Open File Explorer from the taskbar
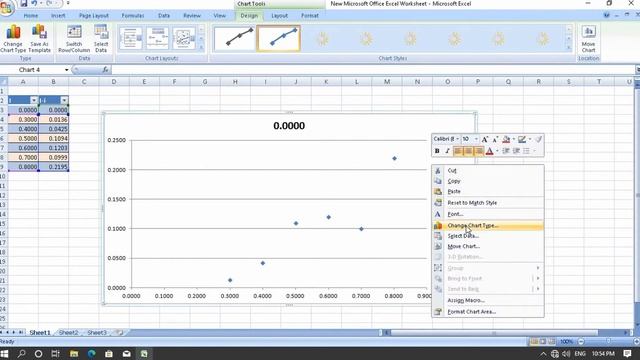 pyautogui.click(x=74, y=353)
